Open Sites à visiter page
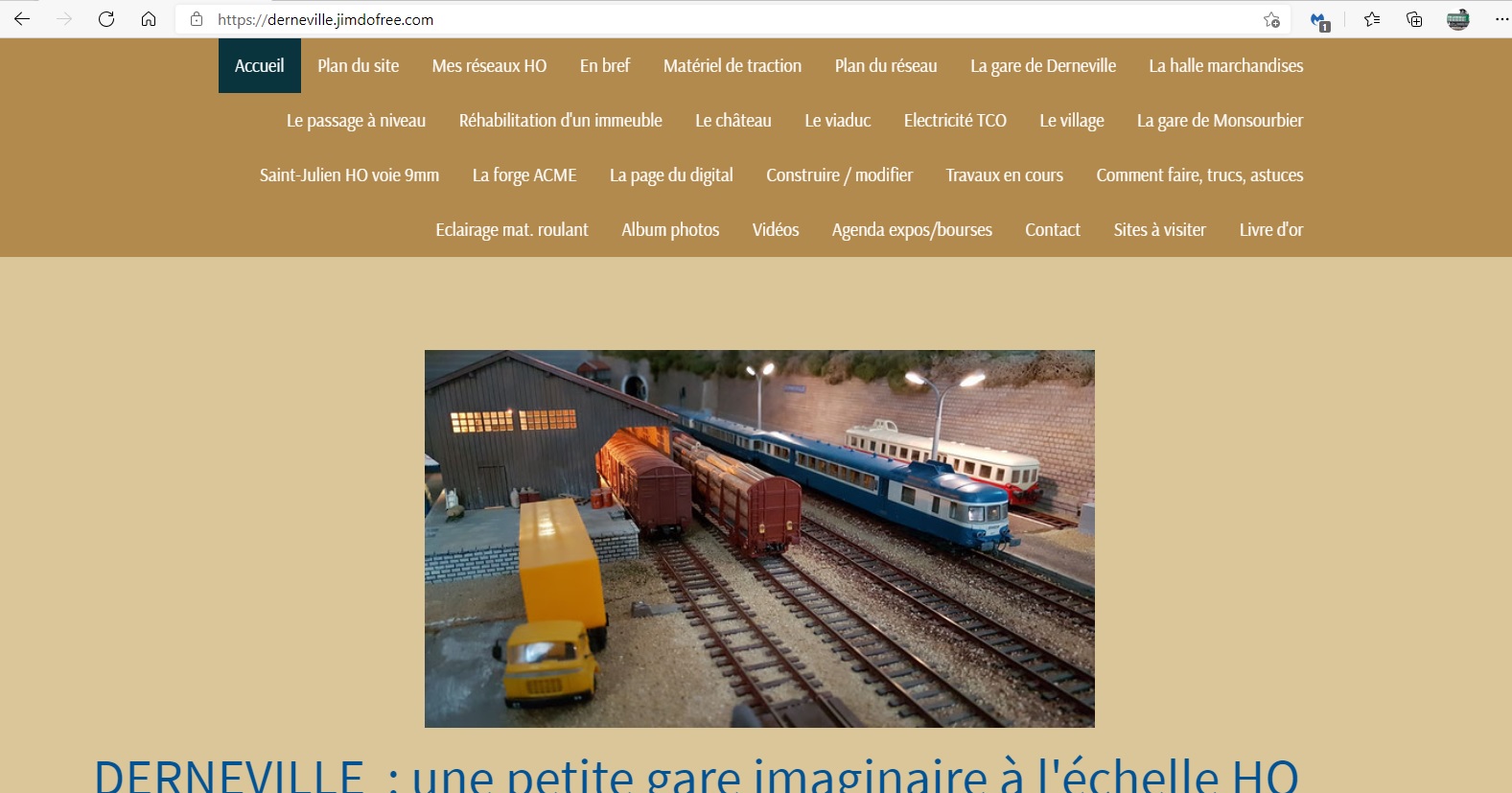The image size is (1512, 793). click(1160, 229)
